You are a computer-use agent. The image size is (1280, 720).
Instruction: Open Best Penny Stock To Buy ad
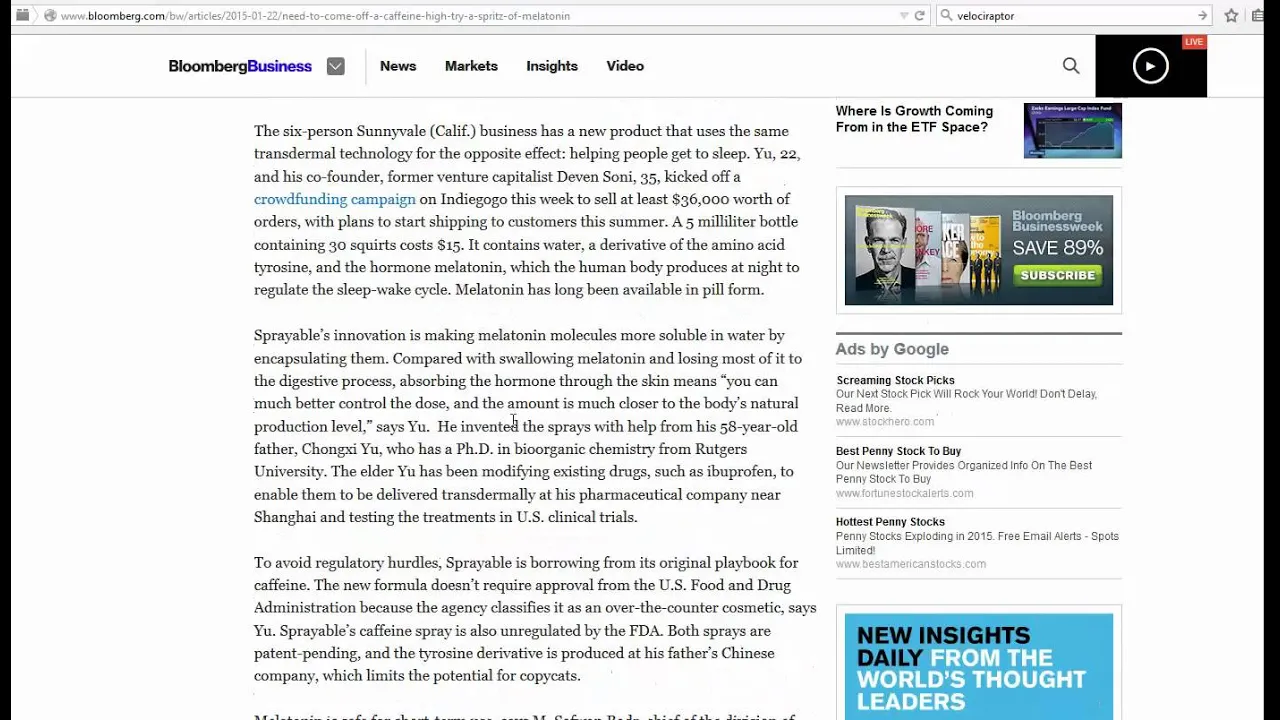(x=898, y=451)
